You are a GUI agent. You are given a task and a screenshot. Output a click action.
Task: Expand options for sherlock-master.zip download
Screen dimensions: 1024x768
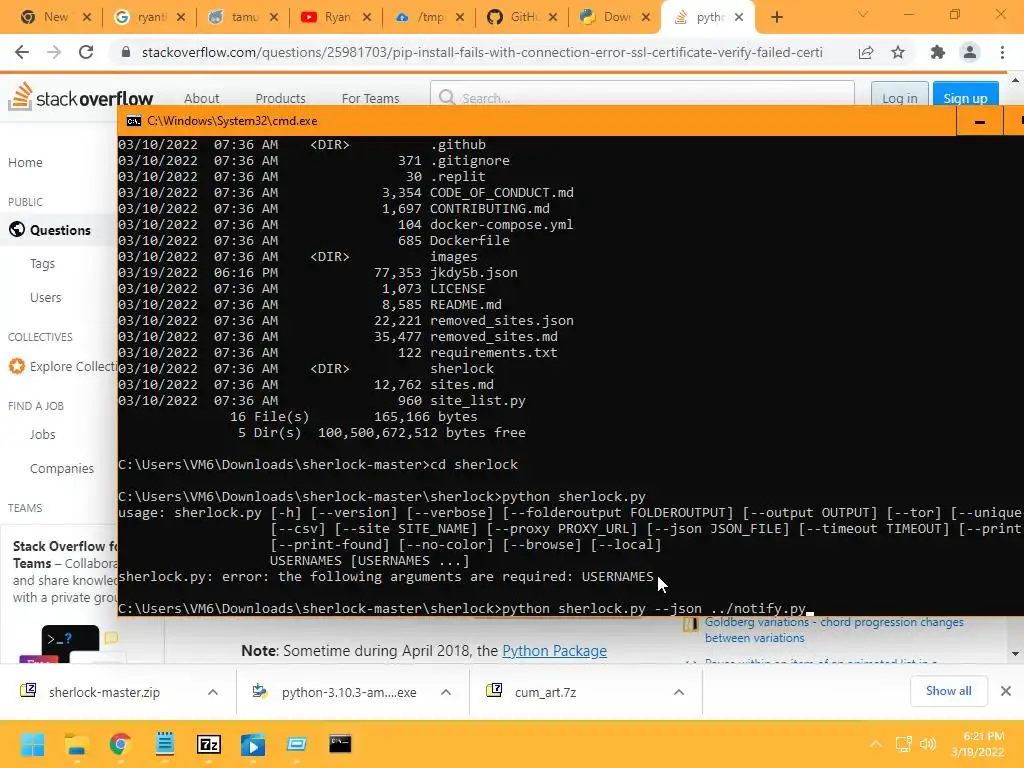213,692
